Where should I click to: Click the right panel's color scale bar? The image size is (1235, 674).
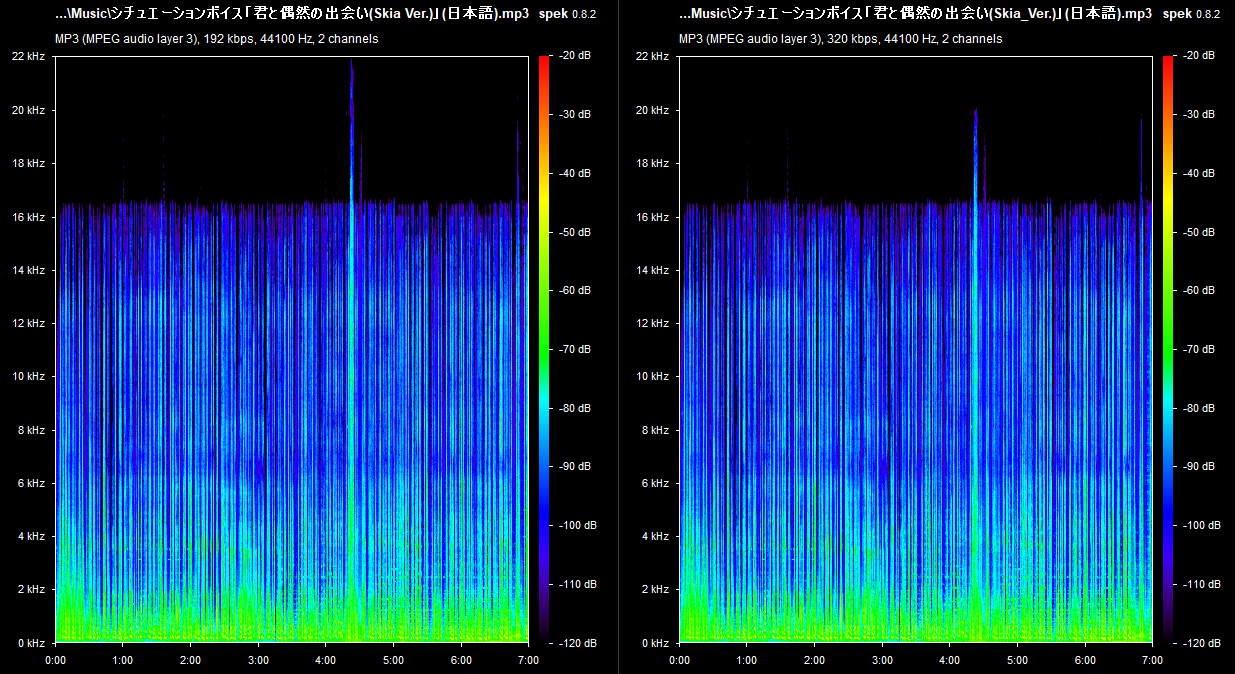(x=1168, y=349)
